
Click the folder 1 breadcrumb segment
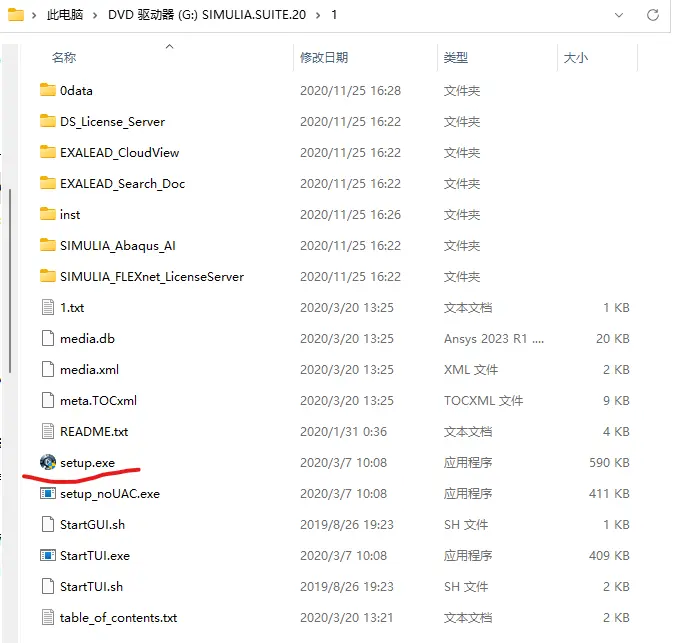point(334,15)
